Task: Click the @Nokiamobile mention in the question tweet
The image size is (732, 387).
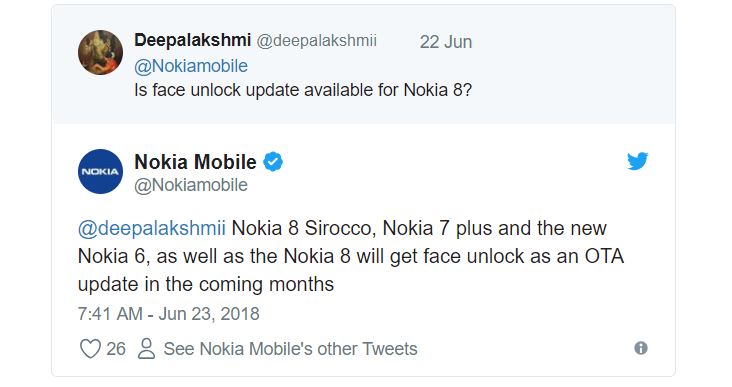Action: [191, 66]
